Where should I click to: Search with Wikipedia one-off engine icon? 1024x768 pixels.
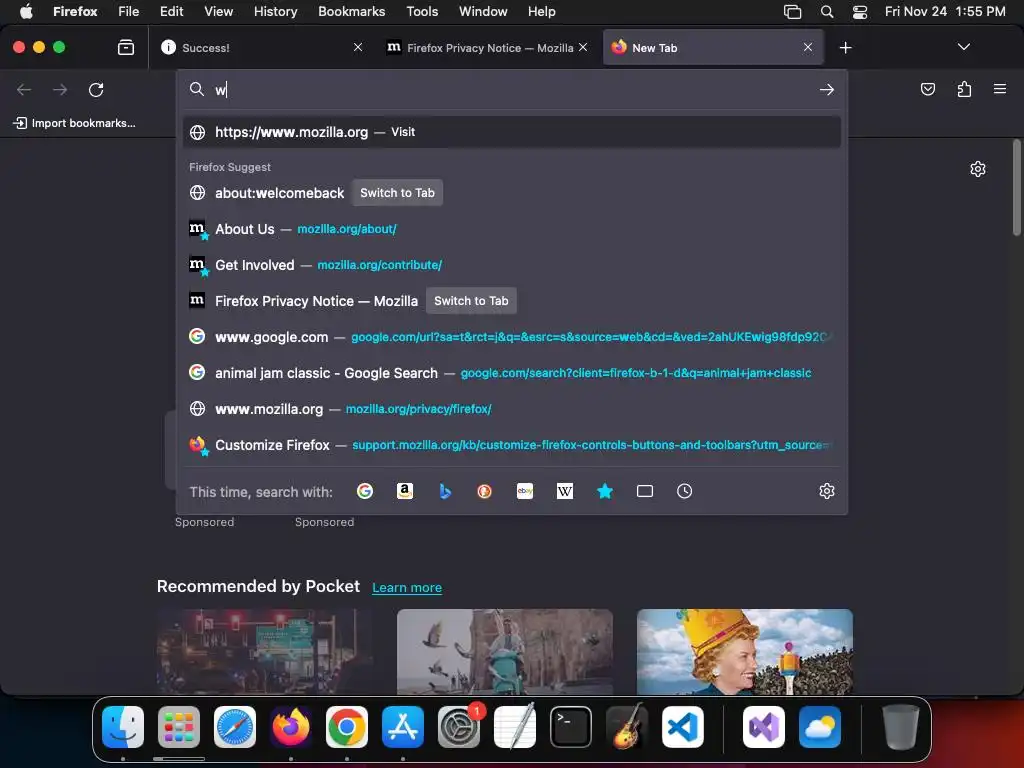[565, 491]
